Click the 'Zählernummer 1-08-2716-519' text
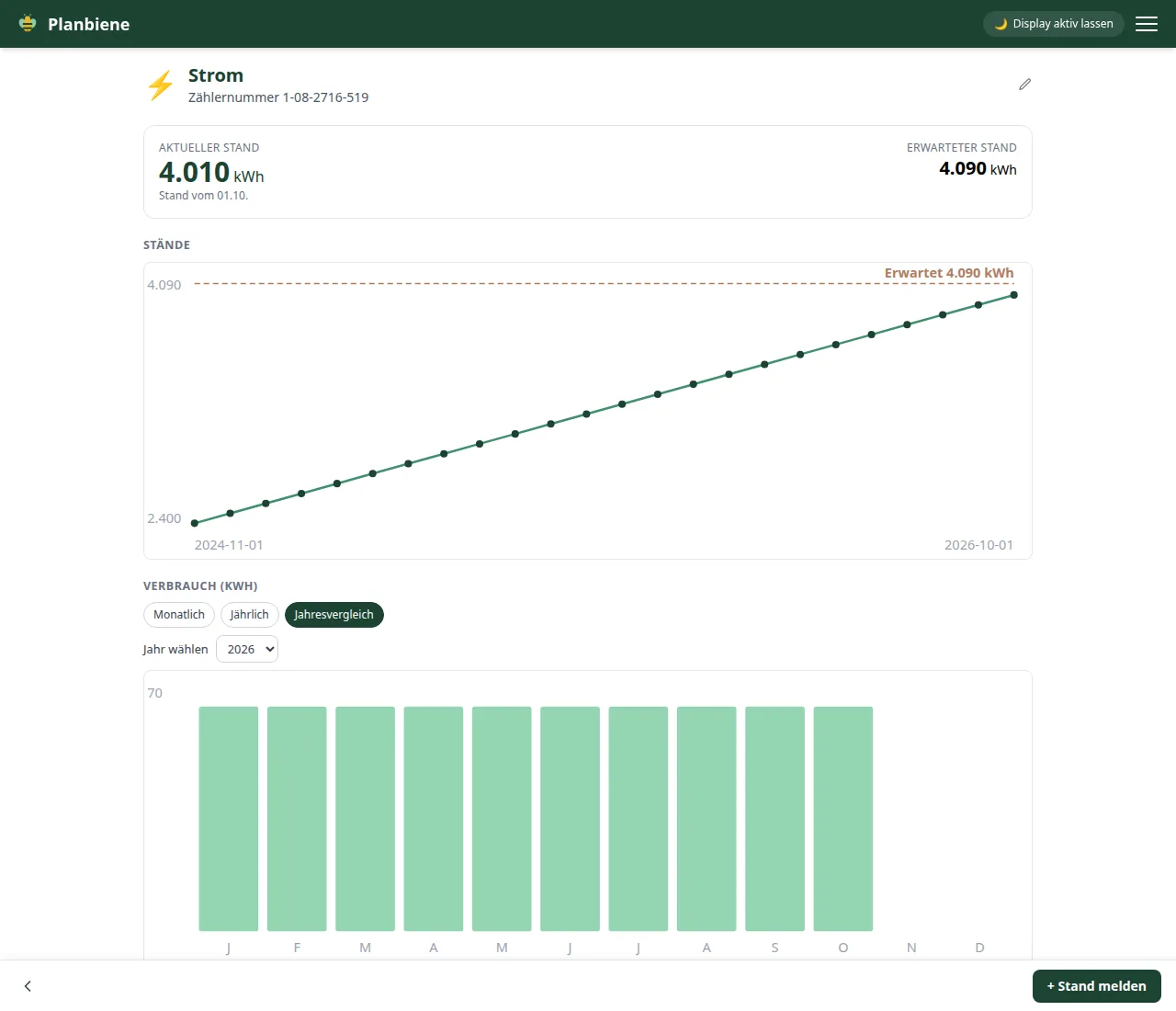 [x=278, y=97]
